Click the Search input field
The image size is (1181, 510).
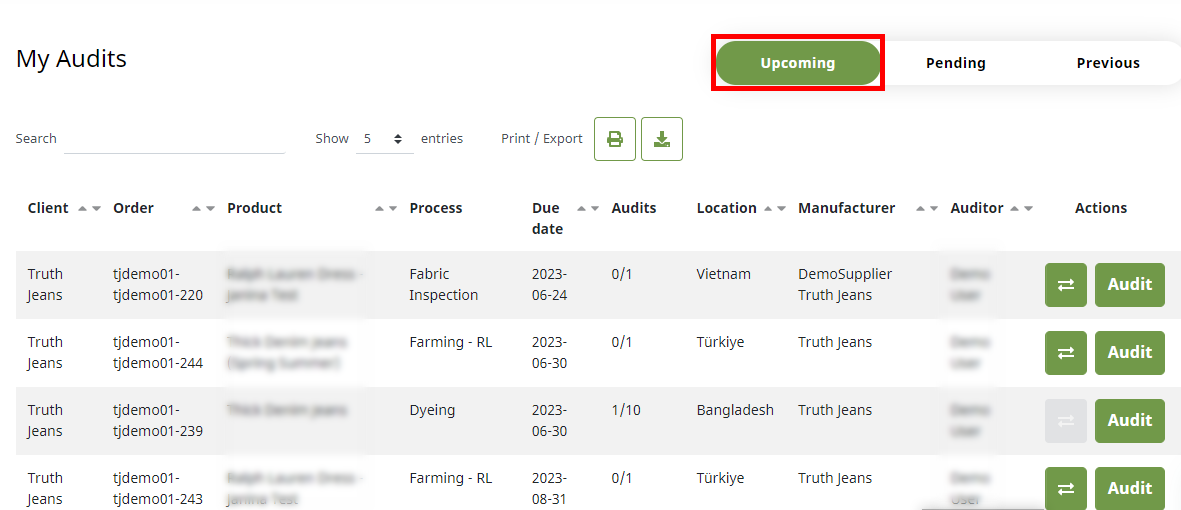point(174,139)
